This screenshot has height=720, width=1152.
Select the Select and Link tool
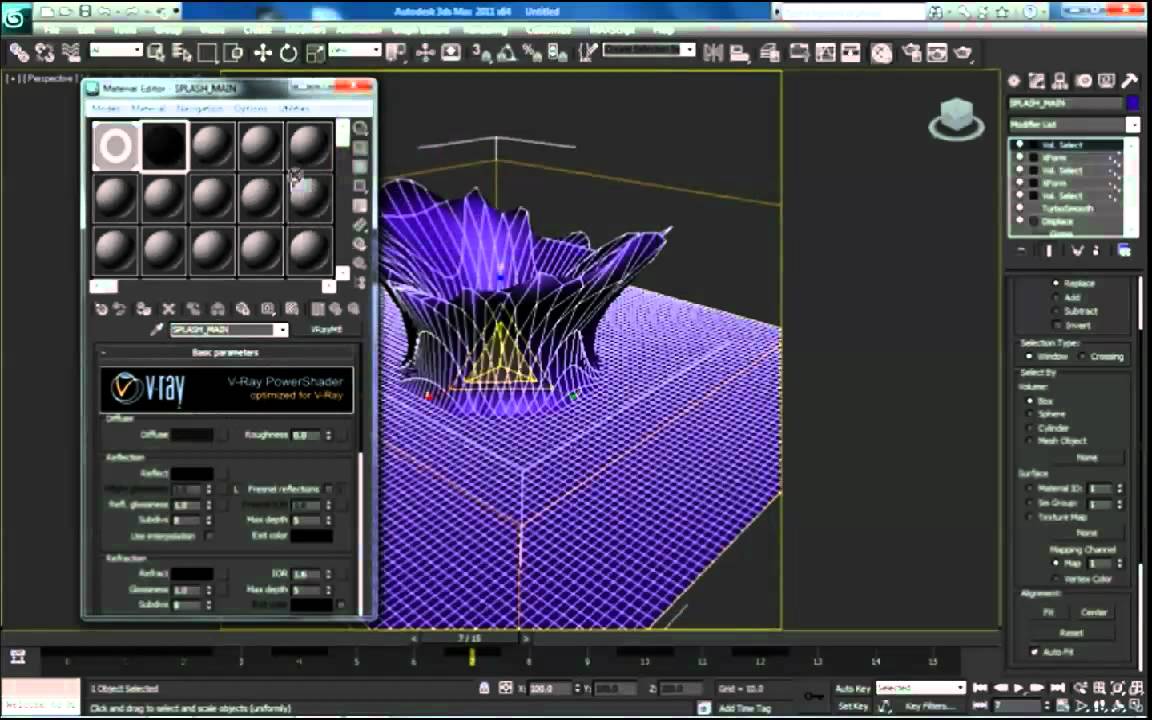coord(19,52)
